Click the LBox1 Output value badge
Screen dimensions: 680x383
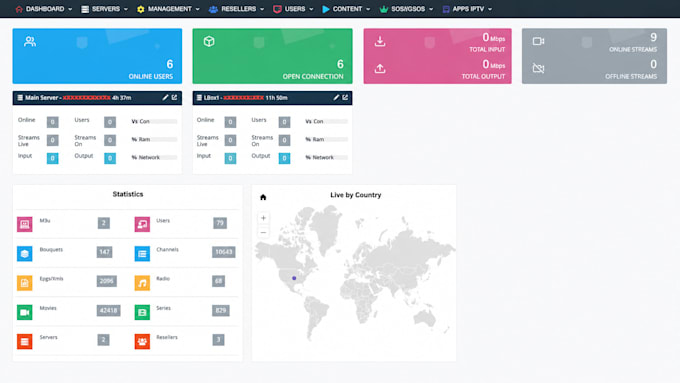click(x=284, y=158)
